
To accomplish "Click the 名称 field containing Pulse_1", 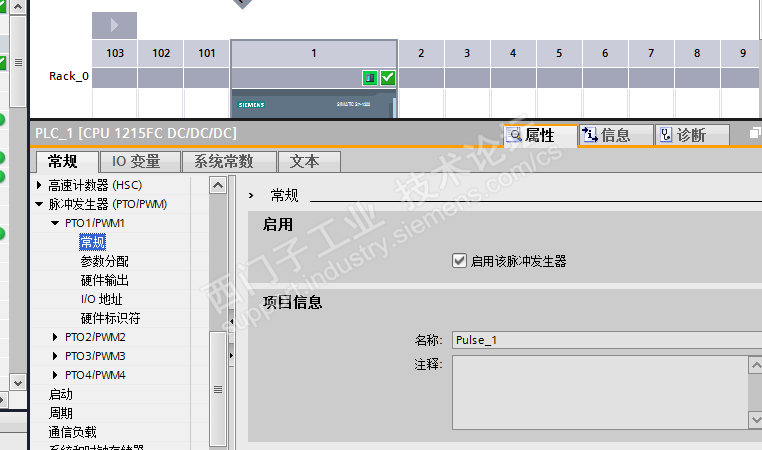I will coord(606,340).
